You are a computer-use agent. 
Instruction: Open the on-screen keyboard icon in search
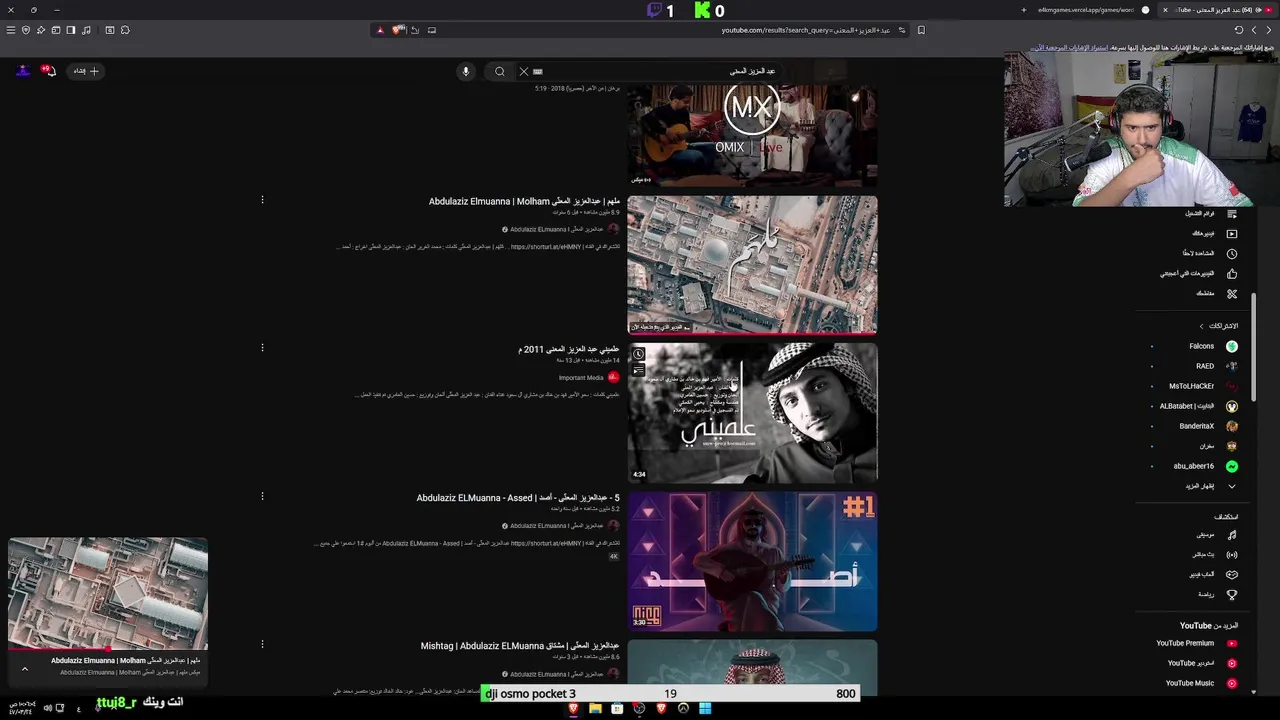[x=538, y=71]
